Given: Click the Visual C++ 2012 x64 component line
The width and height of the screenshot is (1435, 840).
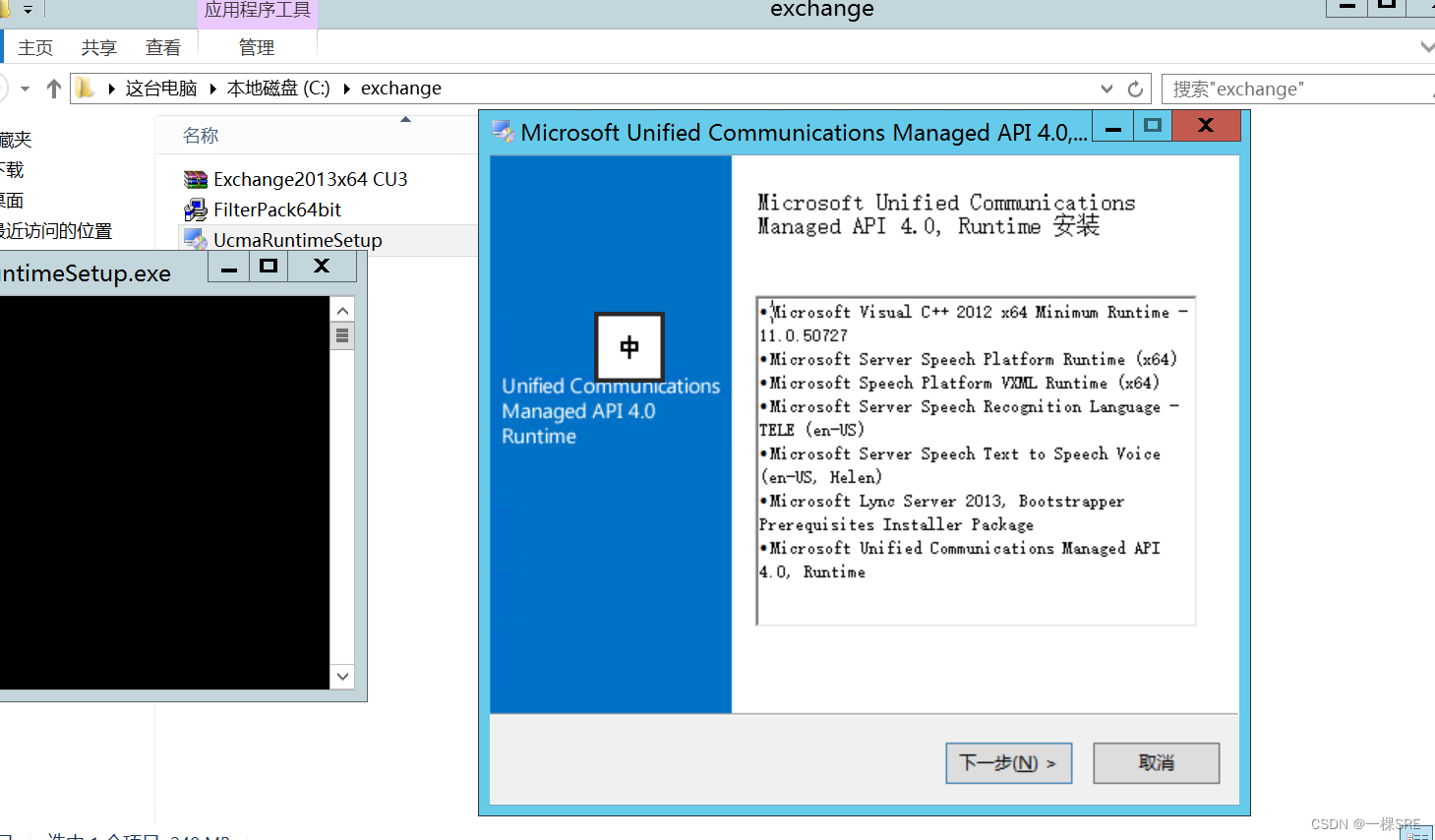Looking at the screenshot, I should pos(974,324).
